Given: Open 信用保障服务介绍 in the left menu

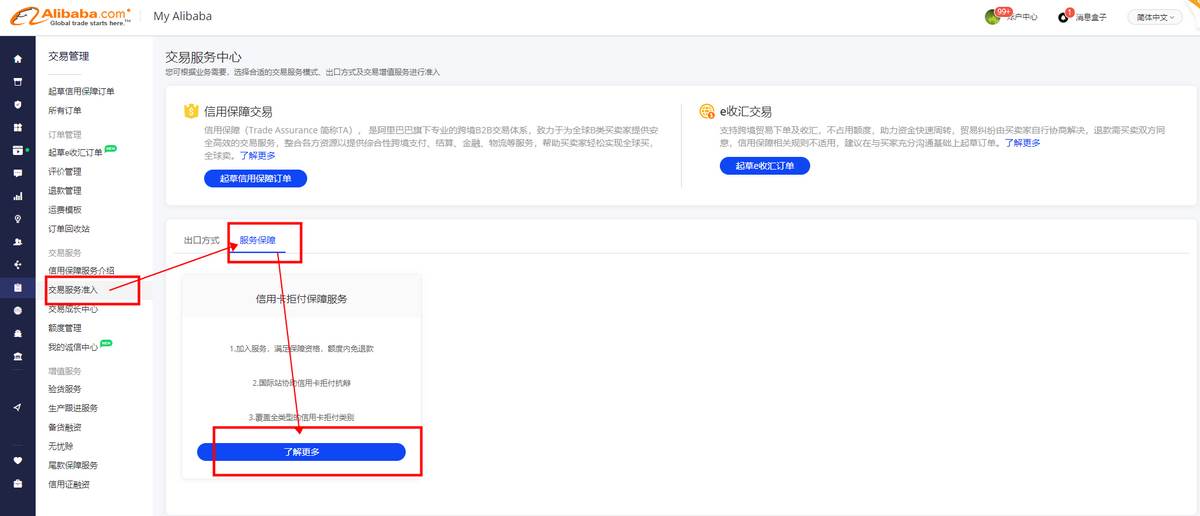Looking at the screenshot, I should tap(81, 271).
